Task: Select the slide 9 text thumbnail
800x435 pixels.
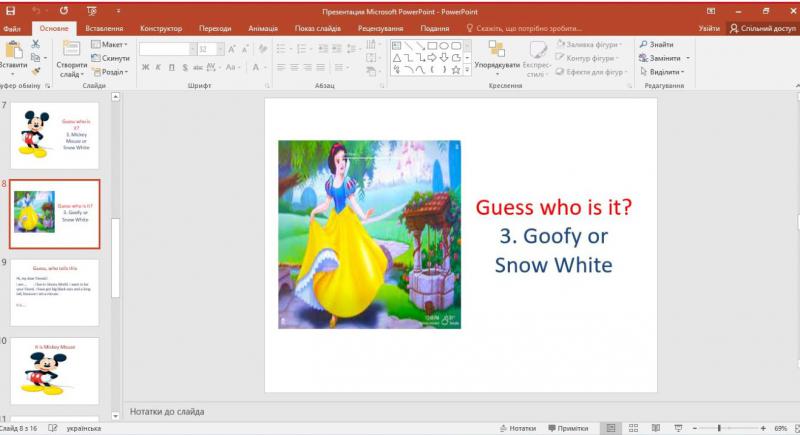Action: click(55, 293)
